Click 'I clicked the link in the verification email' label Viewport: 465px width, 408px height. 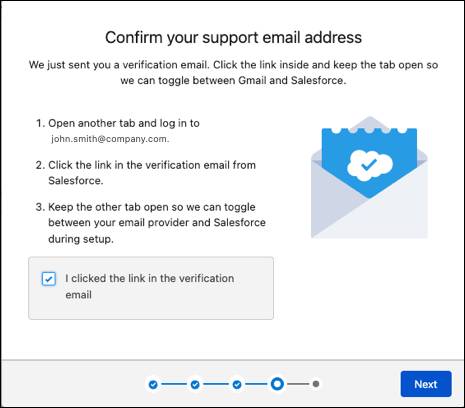[150, 286]
